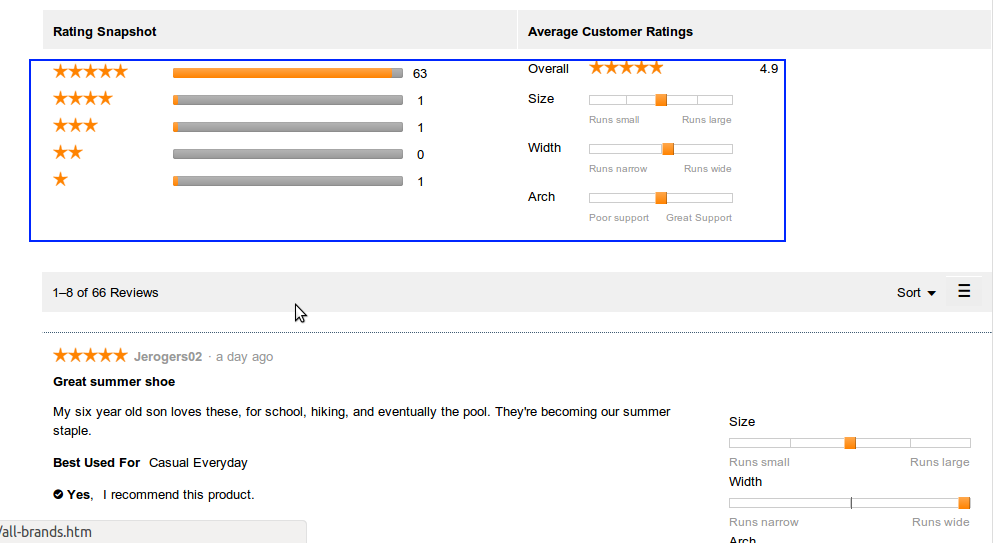Click the five-star rating filter row stars

click(90, 72)
